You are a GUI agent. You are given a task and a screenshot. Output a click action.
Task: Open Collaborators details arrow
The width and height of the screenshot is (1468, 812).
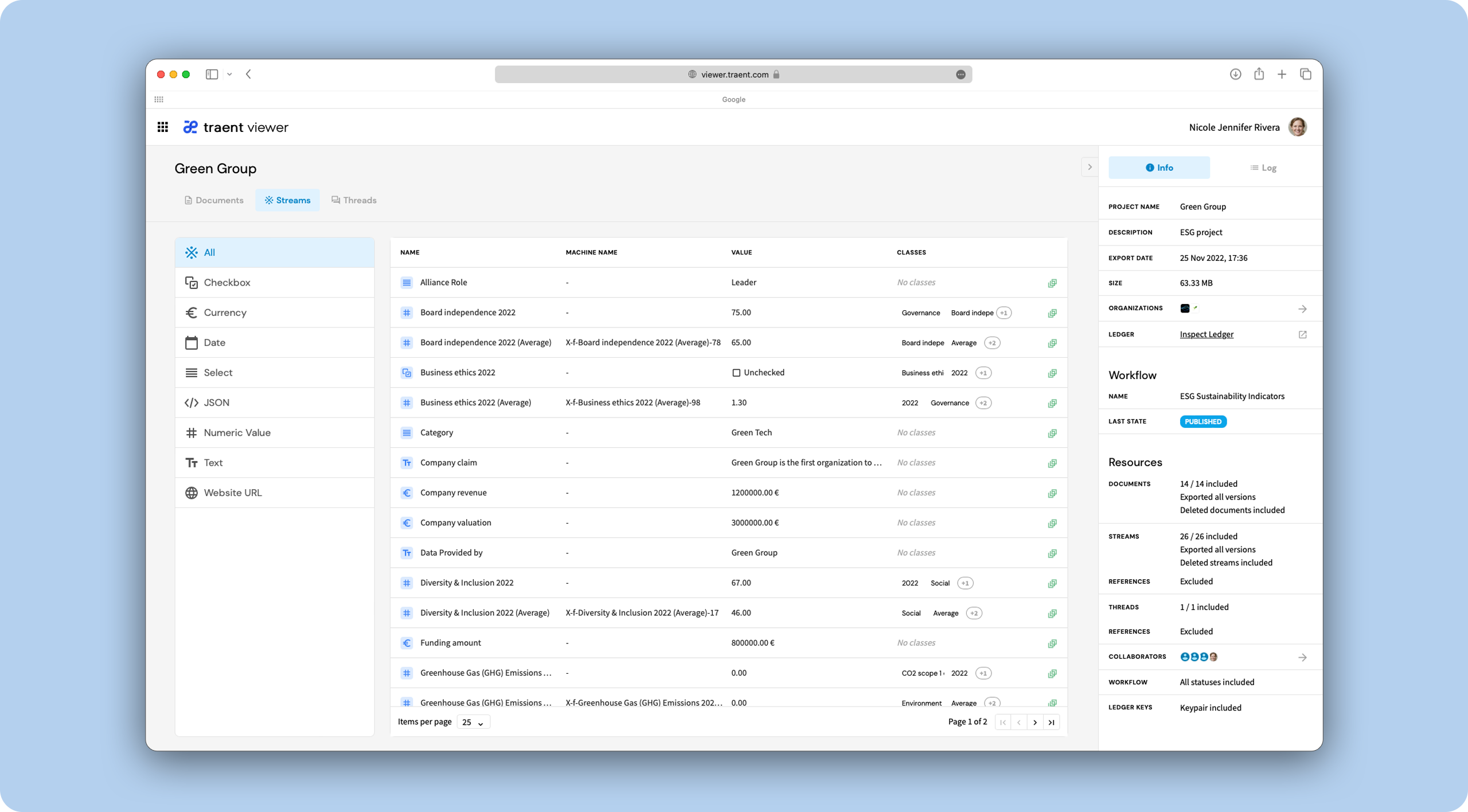pos(1303,658)
